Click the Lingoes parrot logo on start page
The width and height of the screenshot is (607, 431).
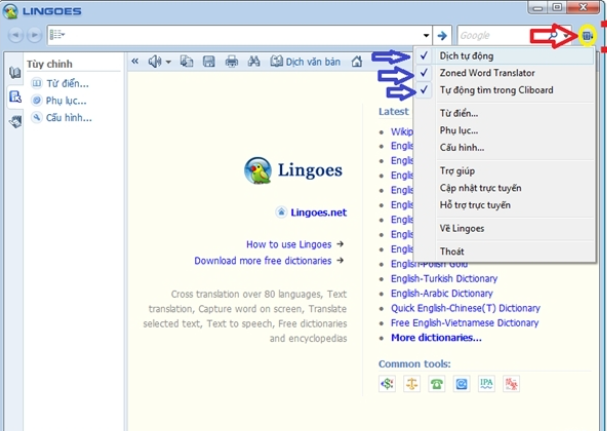tap(258, 170)
